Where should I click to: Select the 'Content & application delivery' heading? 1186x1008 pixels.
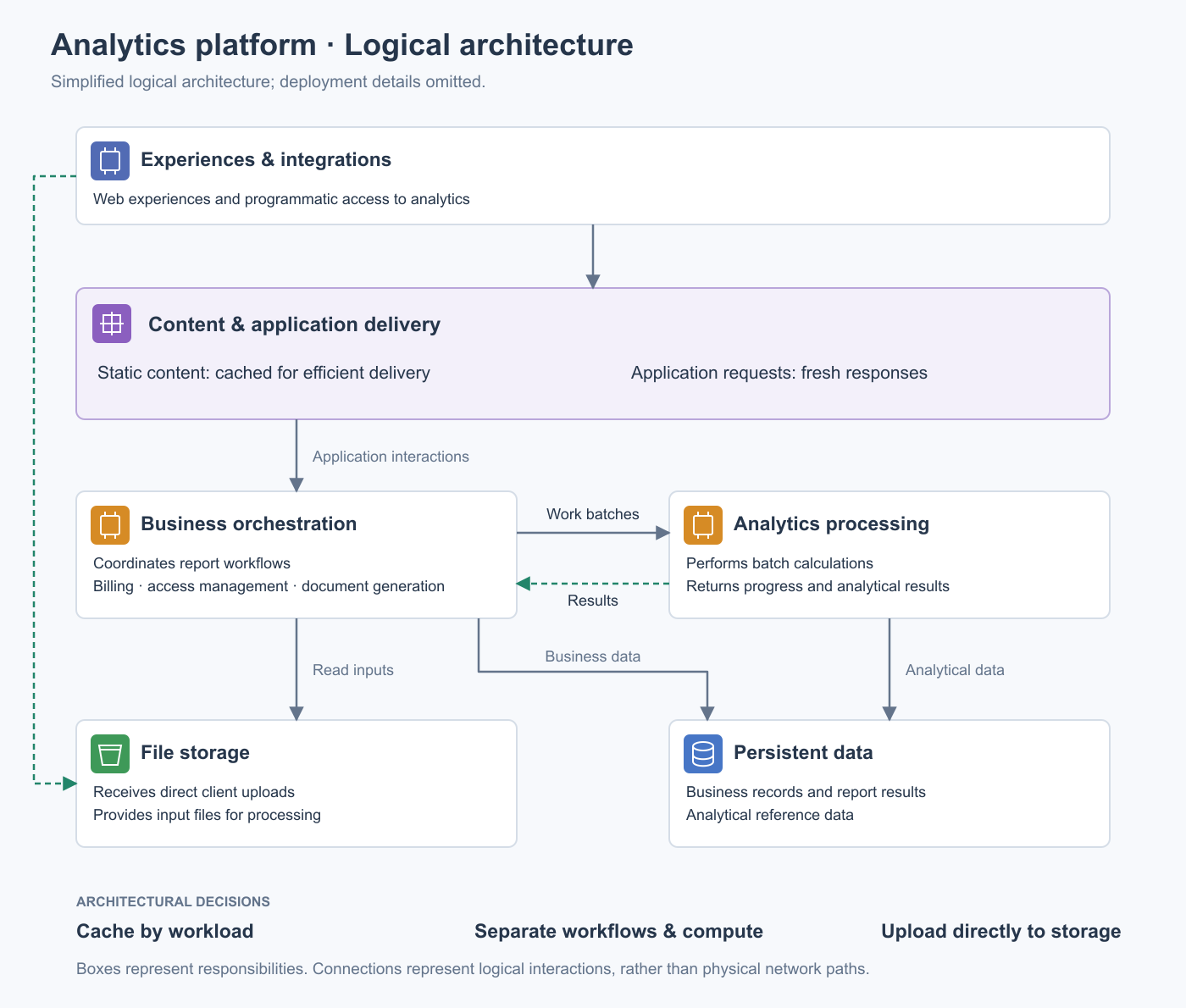tap(294, 324)
